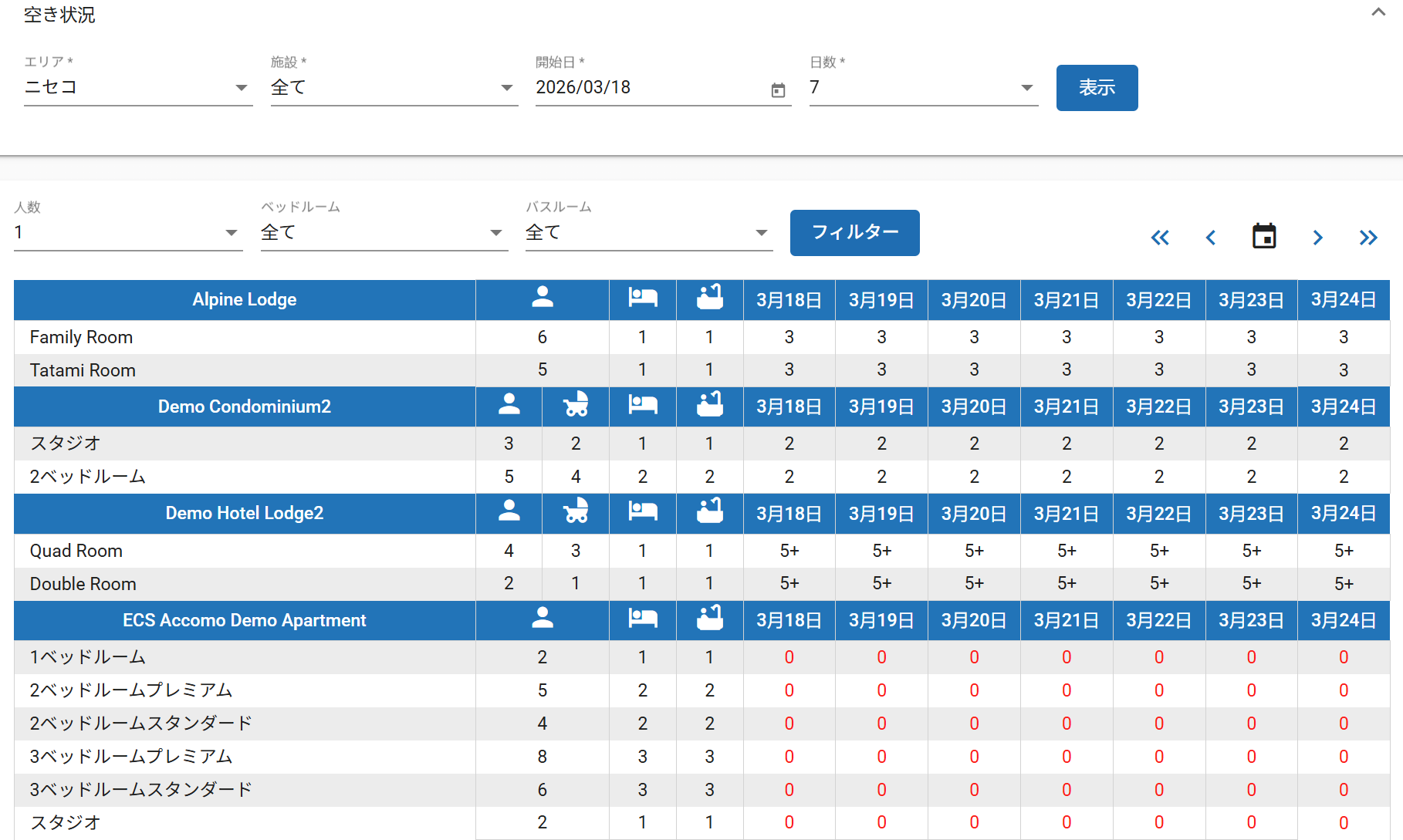The image size is (1403, 840).
Task: Open the calendar icon next to navigation arrows
Action: pos(1263,237)
